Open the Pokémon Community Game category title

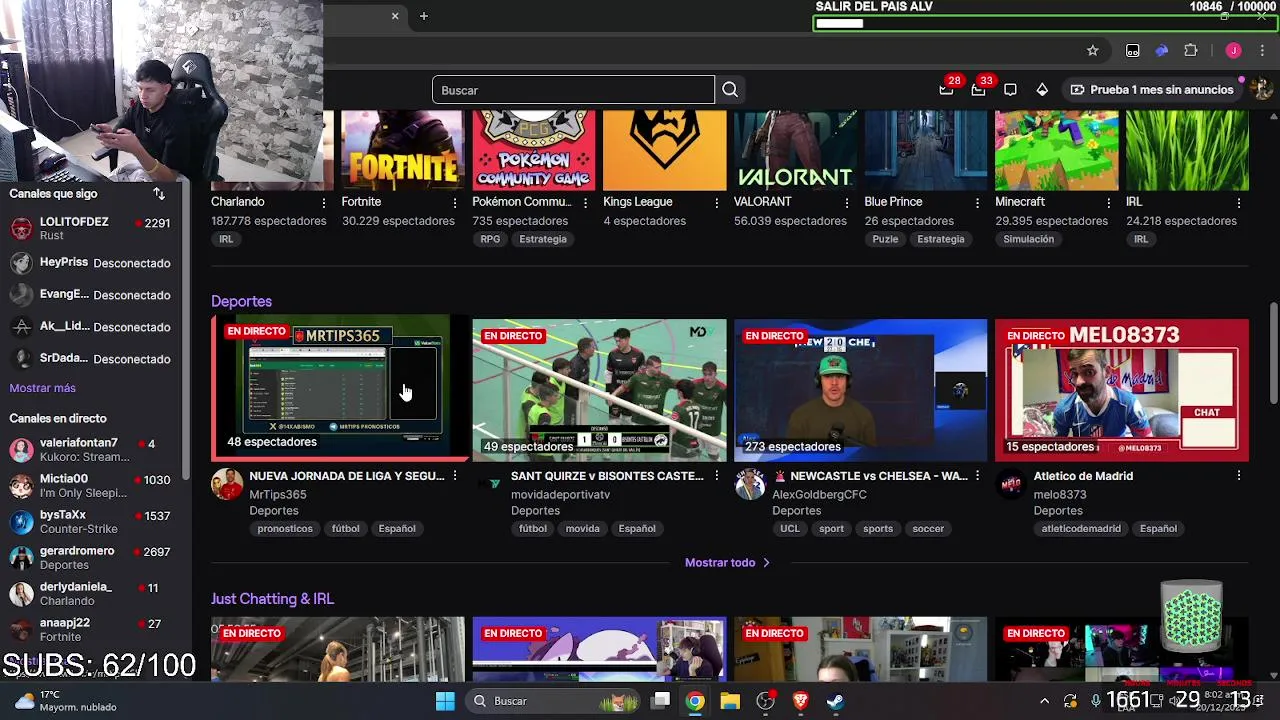click(x=522, y=202)
